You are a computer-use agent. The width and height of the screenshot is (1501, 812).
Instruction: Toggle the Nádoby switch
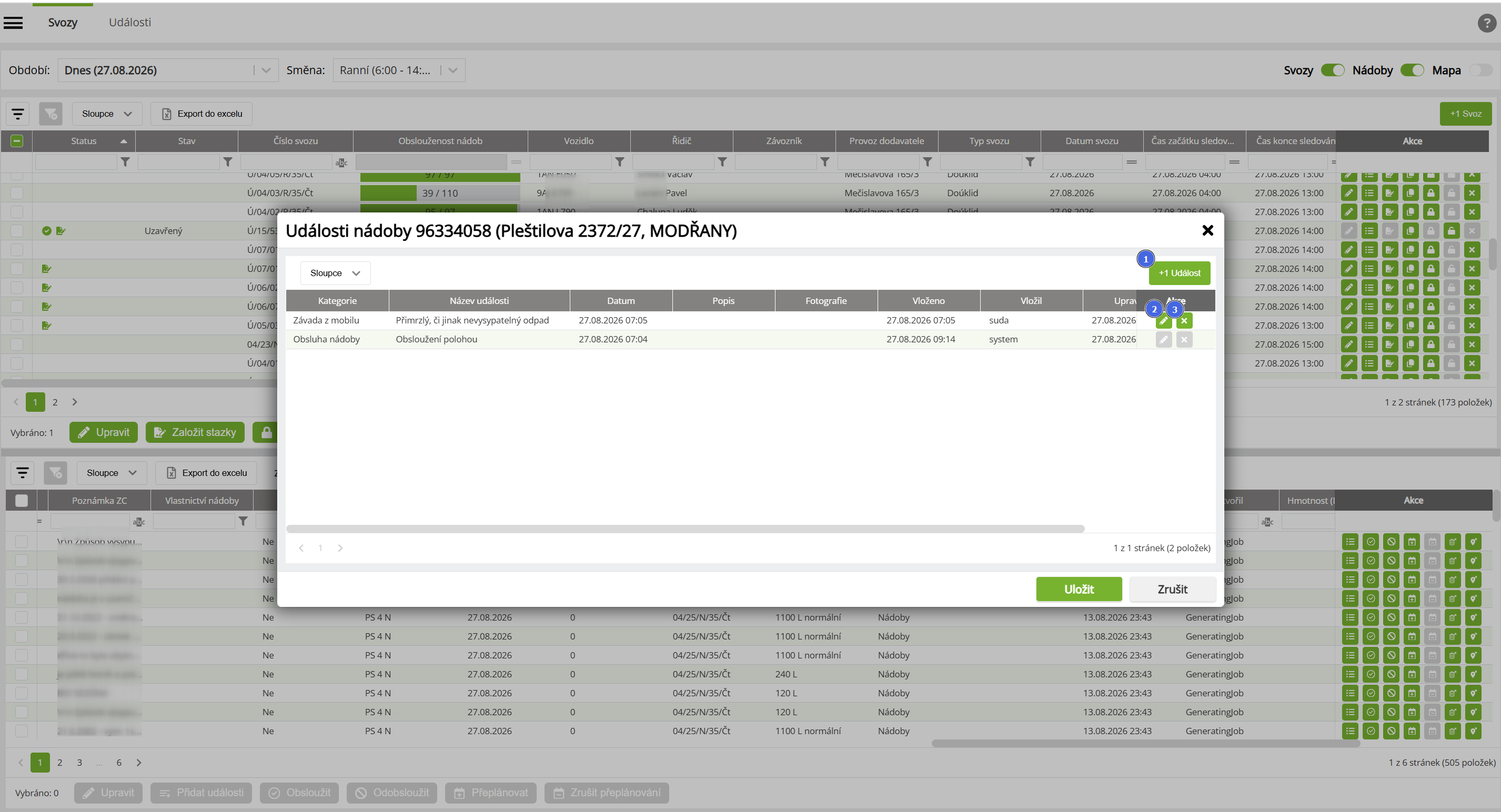(1412, 70)
